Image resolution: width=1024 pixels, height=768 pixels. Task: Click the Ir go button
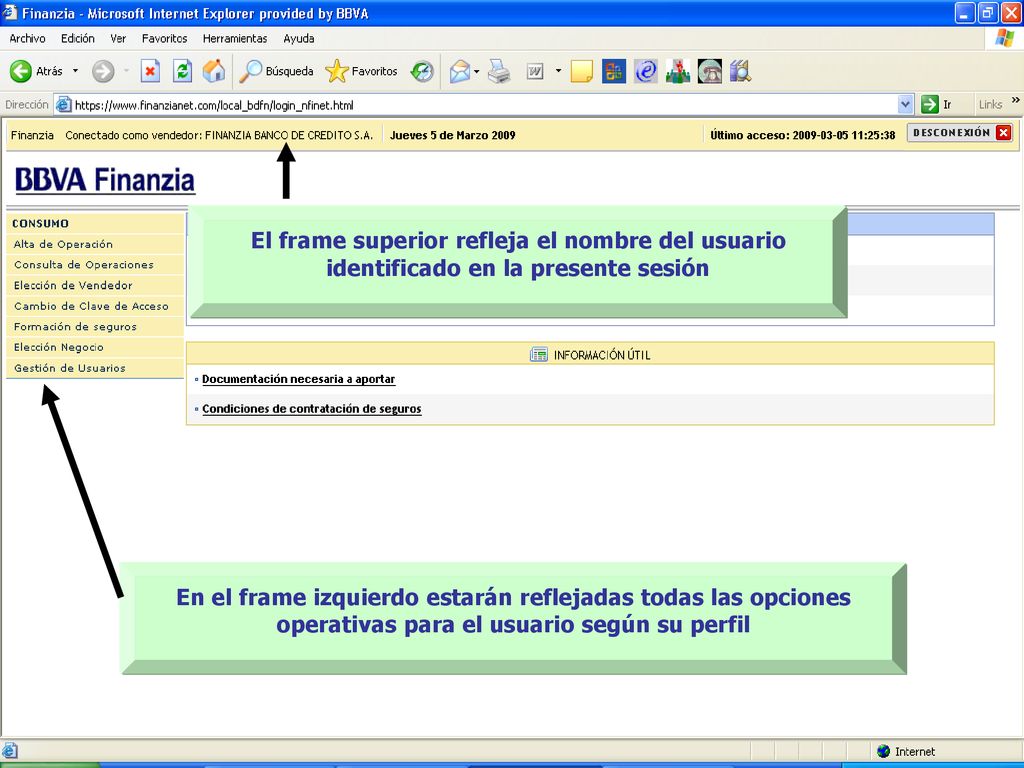pos(936,104)
